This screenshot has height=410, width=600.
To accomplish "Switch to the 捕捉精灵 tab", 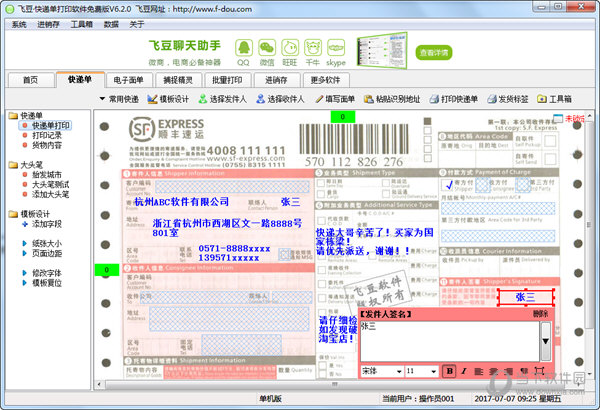I will click(178, 80).
